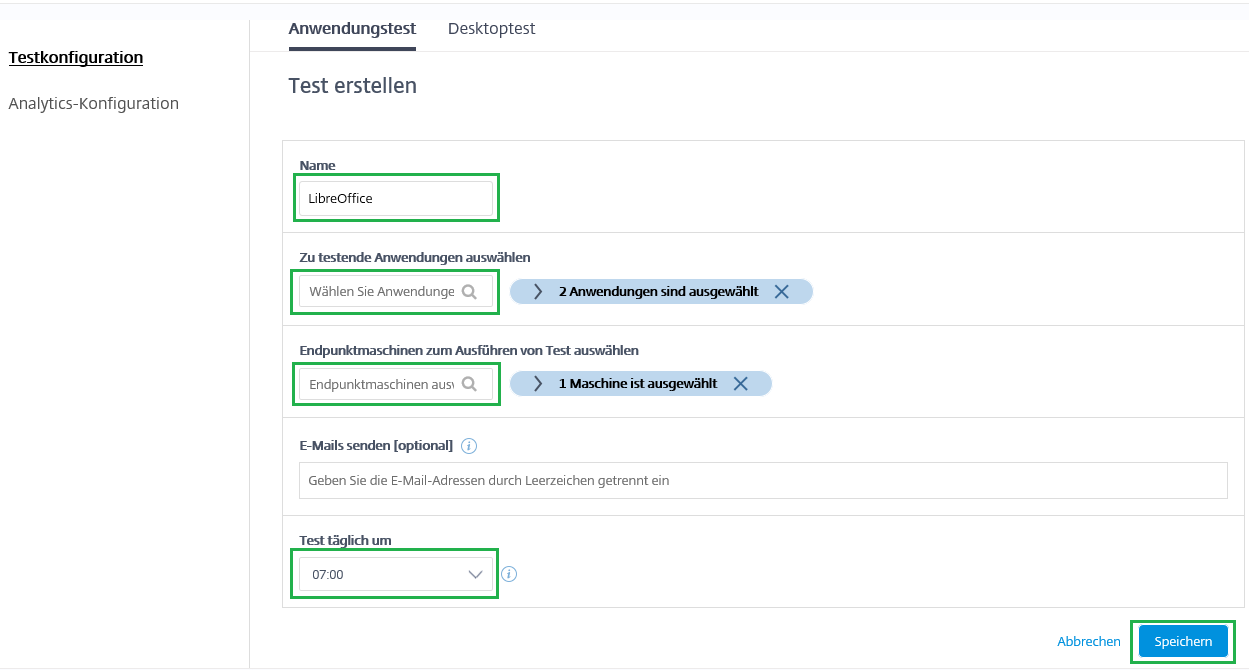Select the Name field containing LibreOffice
Image resolution: width=1249 pixels, height=670 pixels.
396,198
